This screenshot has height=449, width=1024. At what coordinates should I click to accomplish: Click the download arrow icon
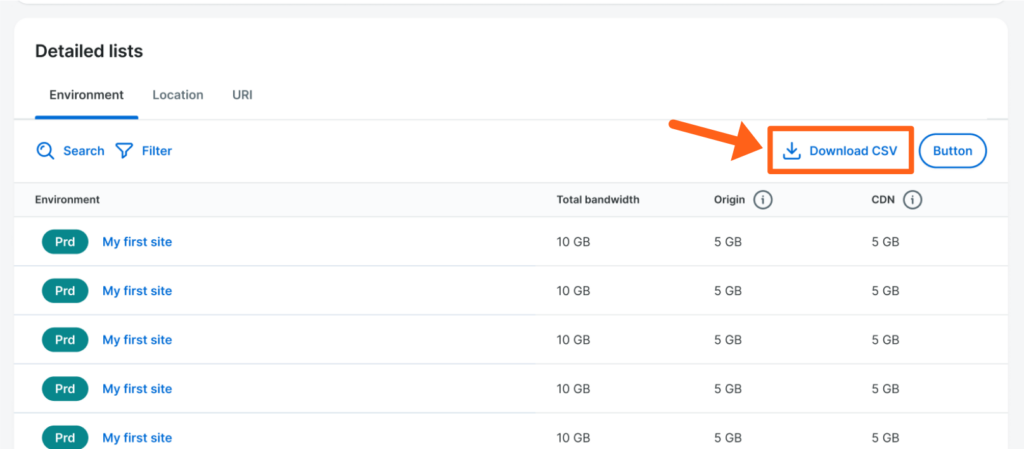click(791, 151)
